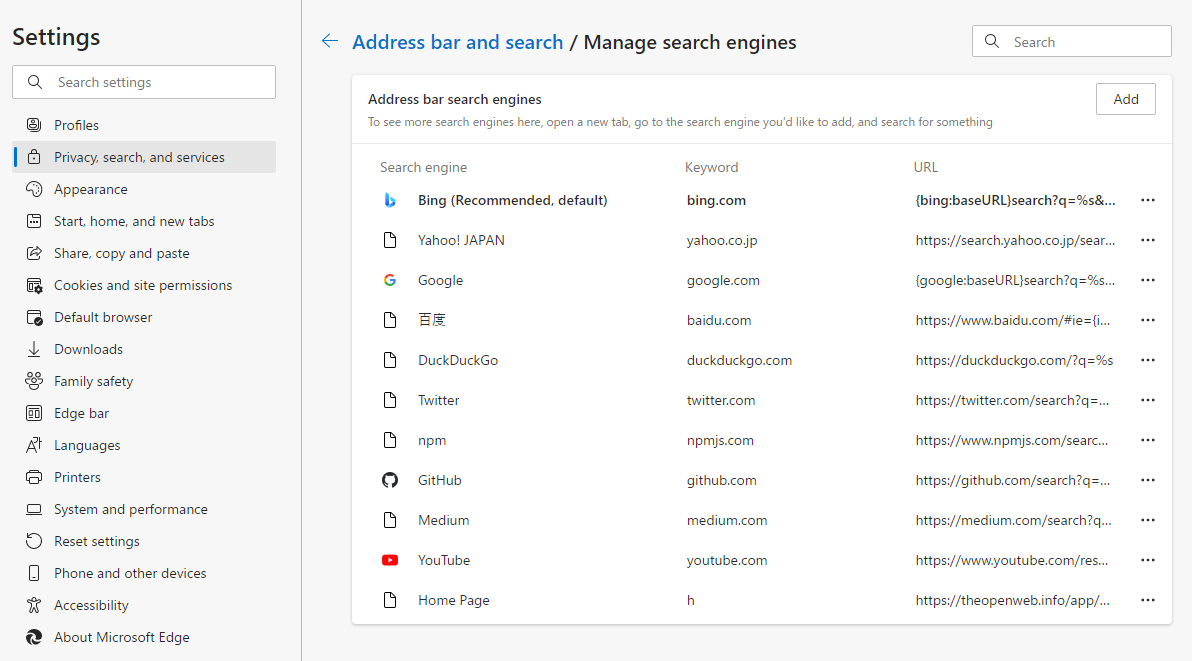Click the Family safety icon

point(34,381)
